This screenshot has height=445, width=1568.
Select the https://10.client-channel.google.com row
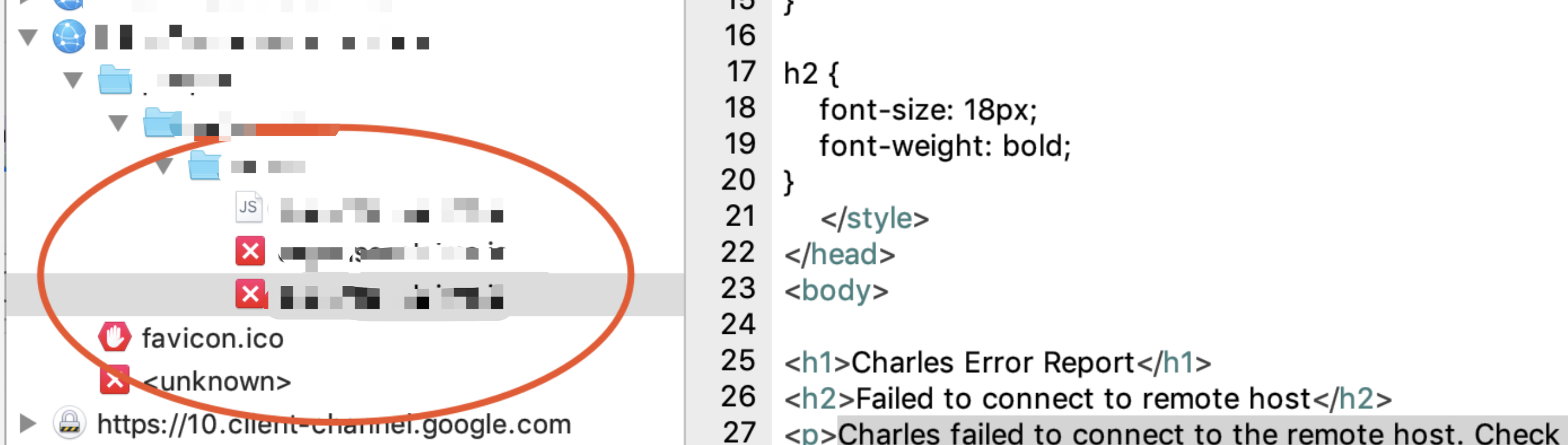334,424
